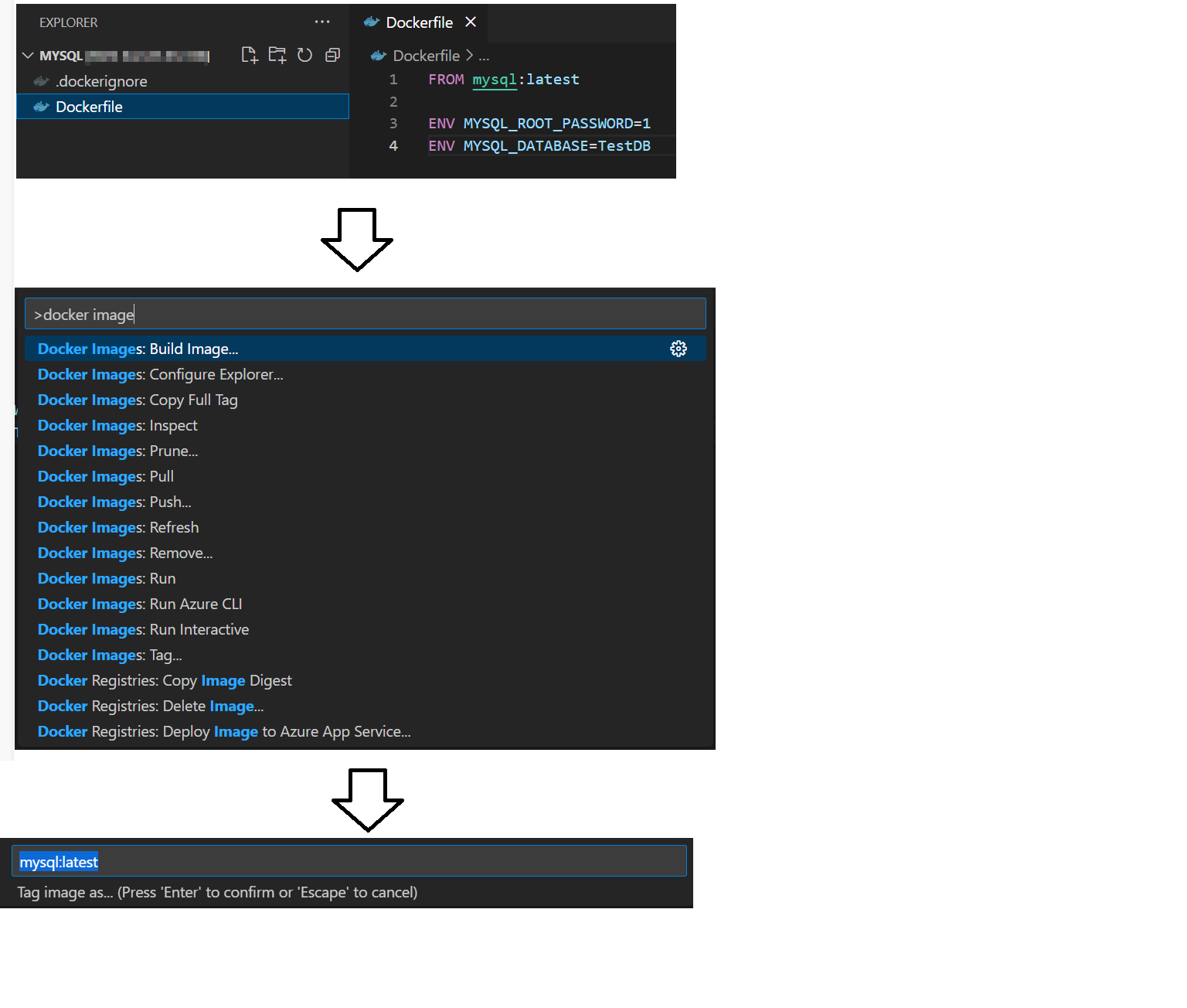Choose Docker Images: Remove

366,553
